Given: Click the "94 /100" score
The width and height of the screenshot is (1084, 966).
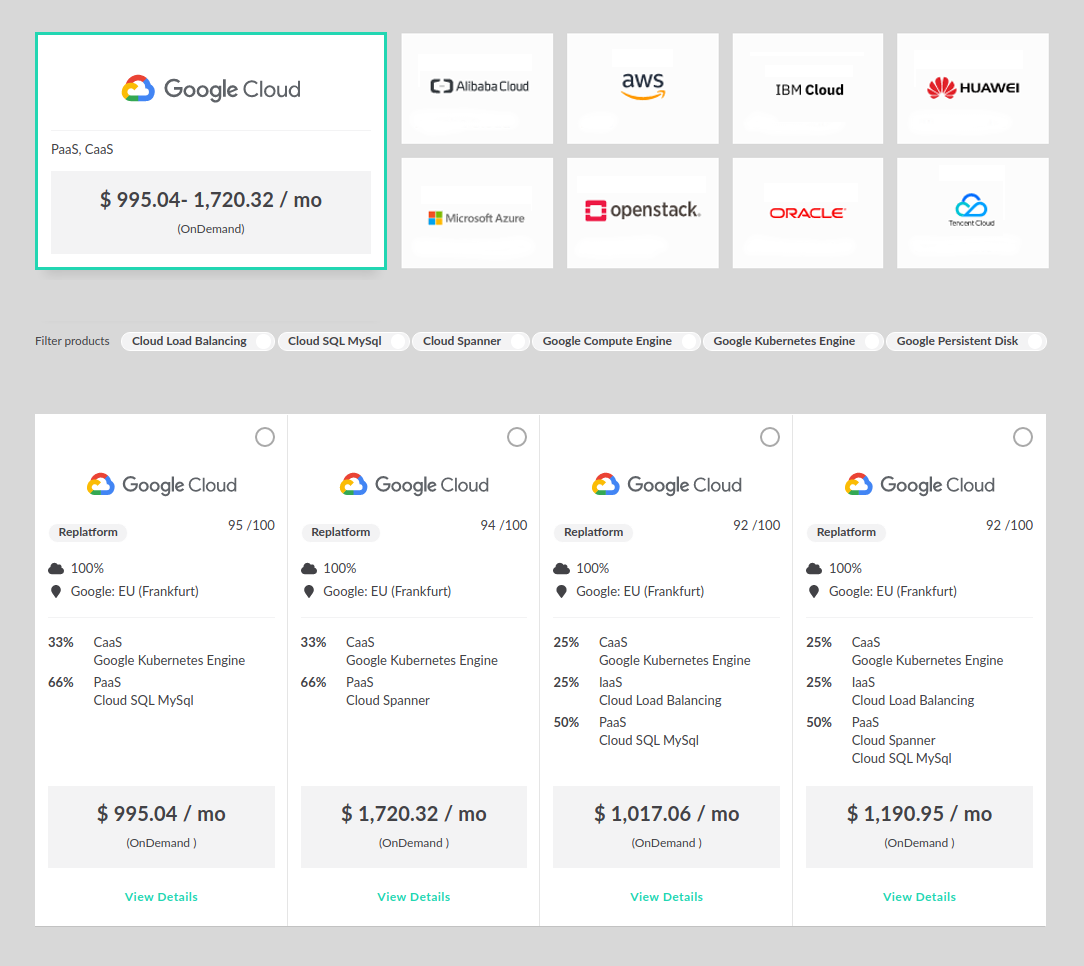Looking at the screenshot, I should (x=504, y=525).
